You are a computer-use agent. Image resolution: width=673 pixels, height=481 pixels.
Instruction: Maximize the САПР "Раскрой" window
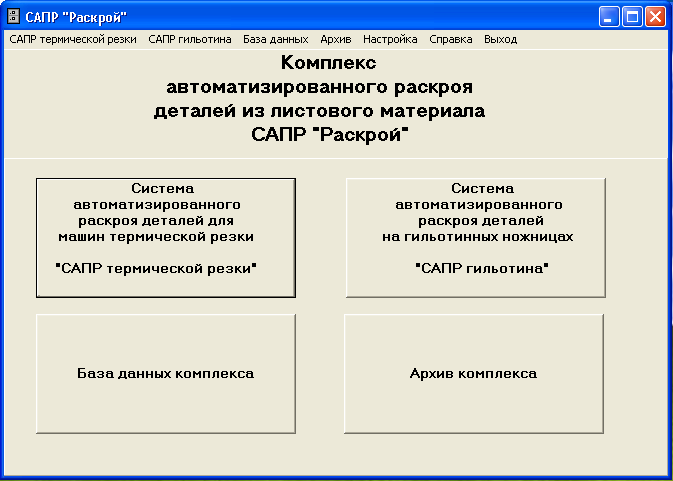(632, 17)
